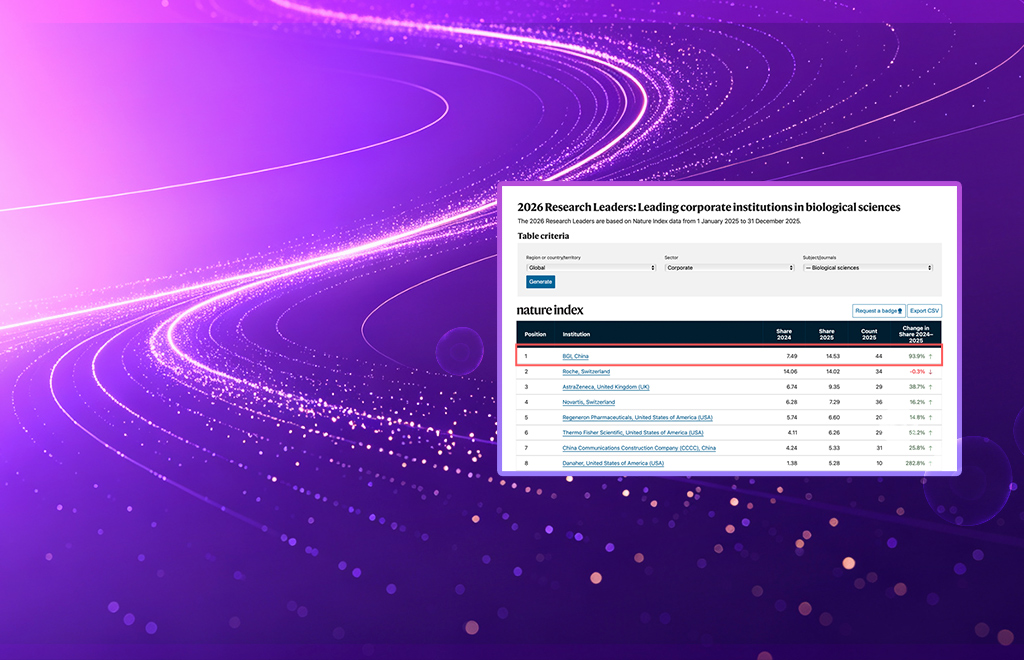This screenshot has width=1024, height=660.
Task: Open the BGI, China institution link
Action: pyautogui.click(x=575, y=356)
